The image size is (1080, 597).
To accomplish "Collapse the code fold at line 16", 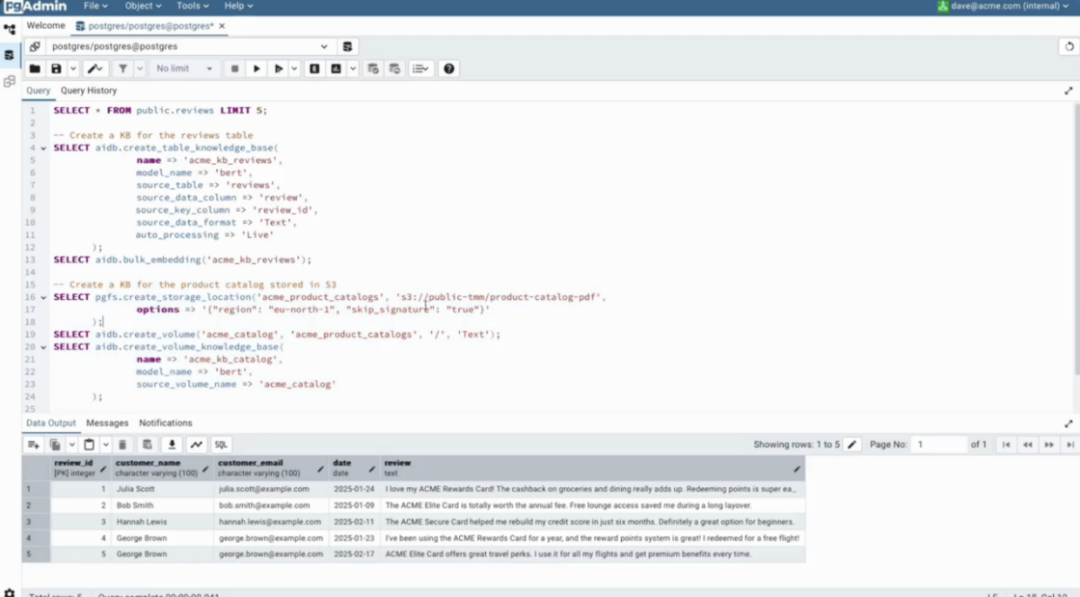I will (x=43, y=297).
